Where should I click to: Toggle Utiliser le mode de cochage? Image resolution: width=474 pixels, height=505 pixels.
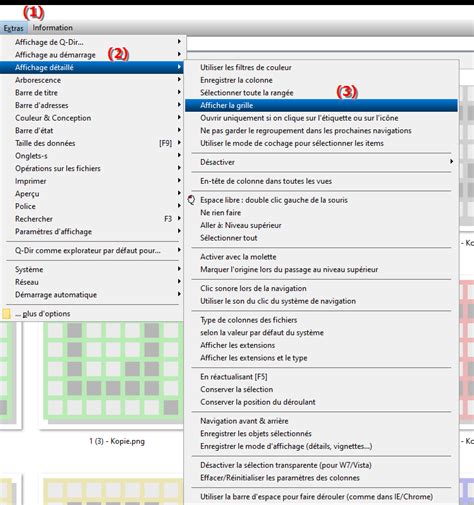[322, 143]
